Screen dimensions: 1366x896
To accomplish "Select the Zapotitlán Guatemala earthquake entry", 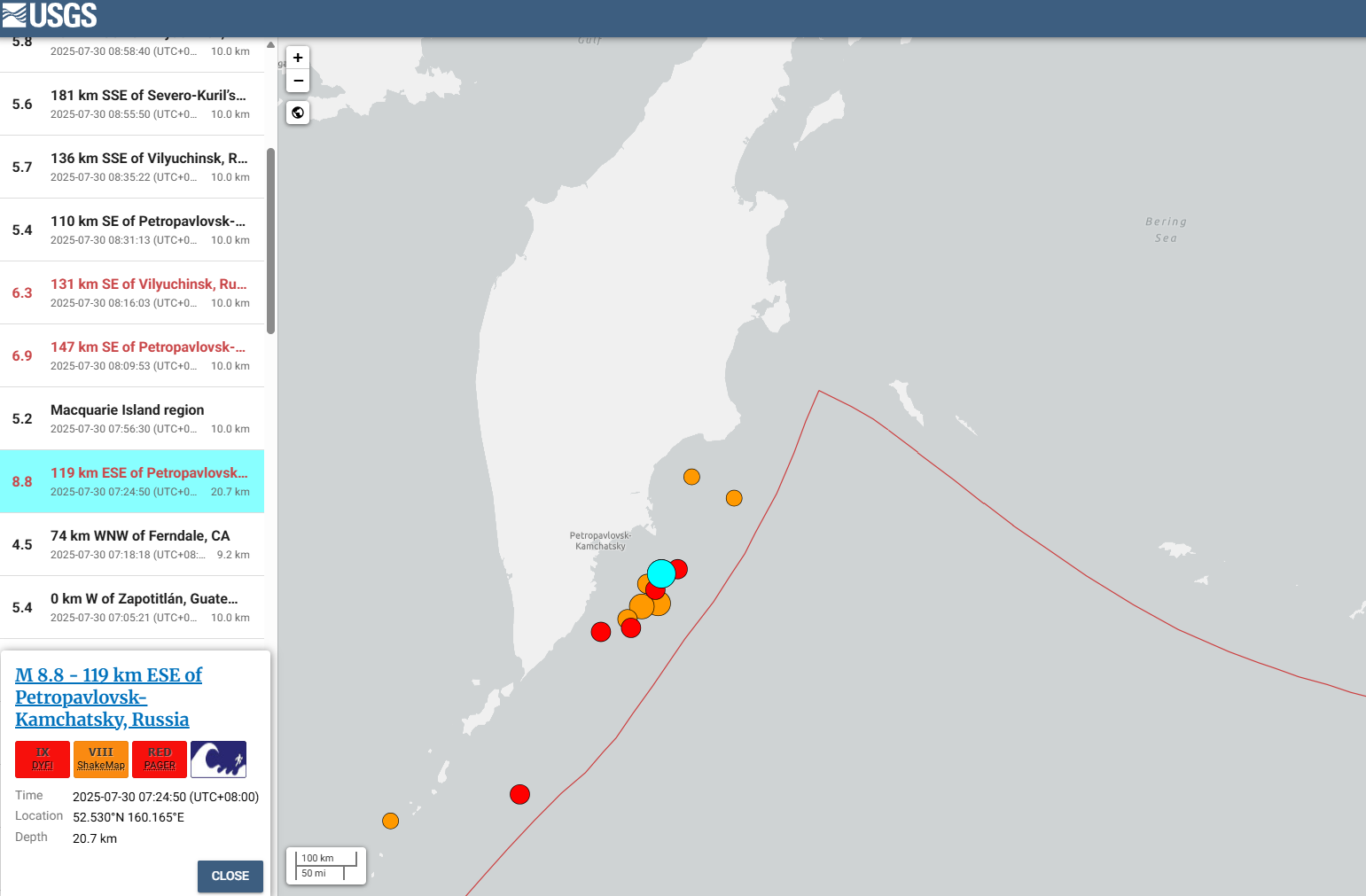I will (132, 607).
